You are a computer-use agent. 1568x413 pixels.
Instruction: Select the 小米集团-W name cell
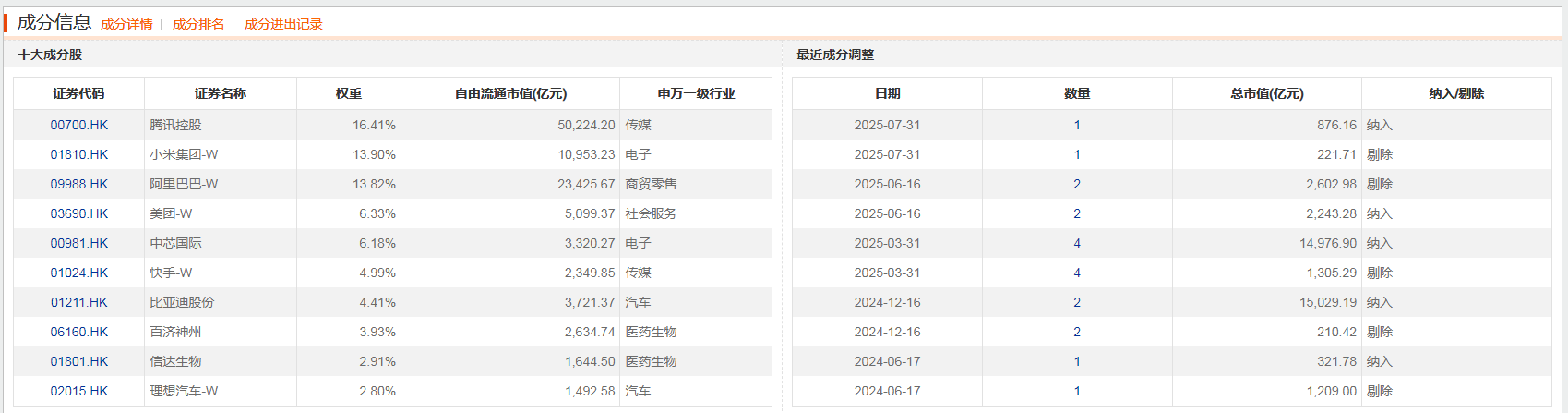(x=221, y=154)
